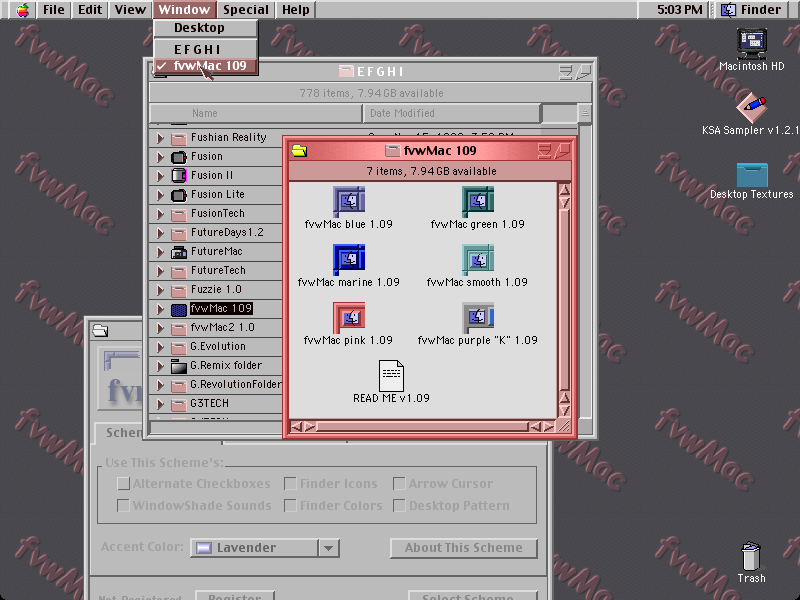The height and width of the screenshot is (600, 800).
Task: Open the Edit menu
Action: 90,10
